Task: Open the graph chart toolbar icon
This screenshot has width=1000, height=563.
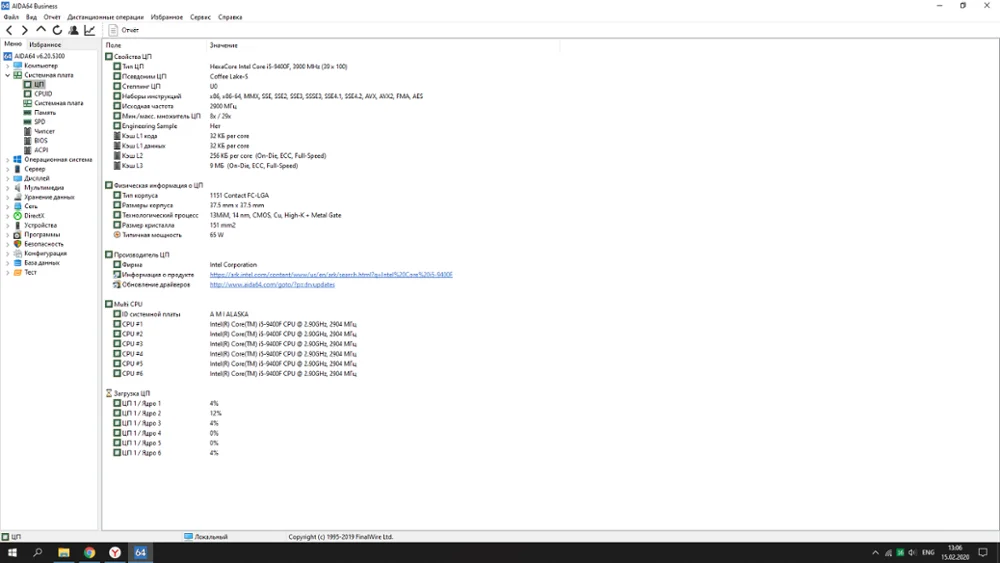Action: [90, 30]
